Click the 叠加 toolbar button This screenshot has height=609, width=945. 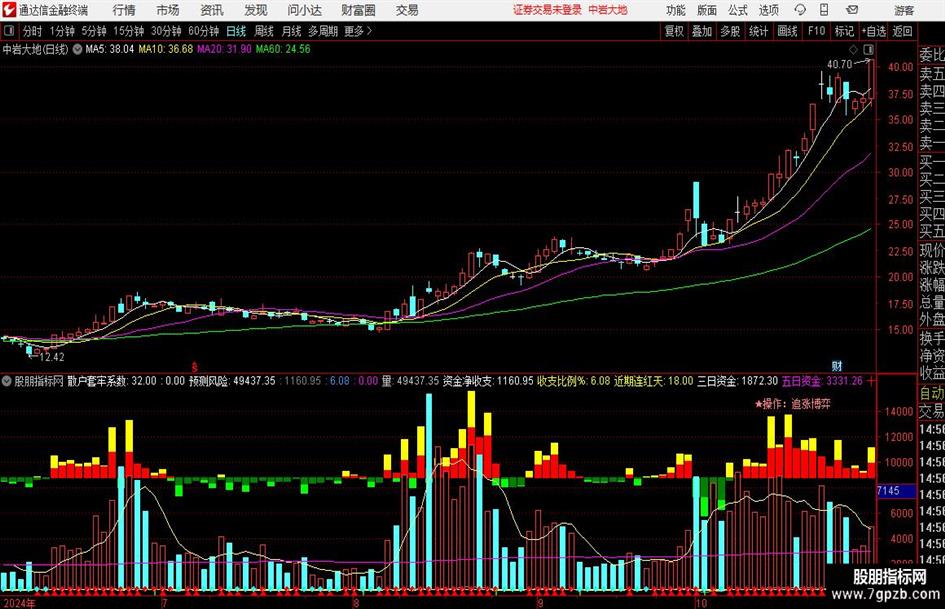(x=702, y=31)
